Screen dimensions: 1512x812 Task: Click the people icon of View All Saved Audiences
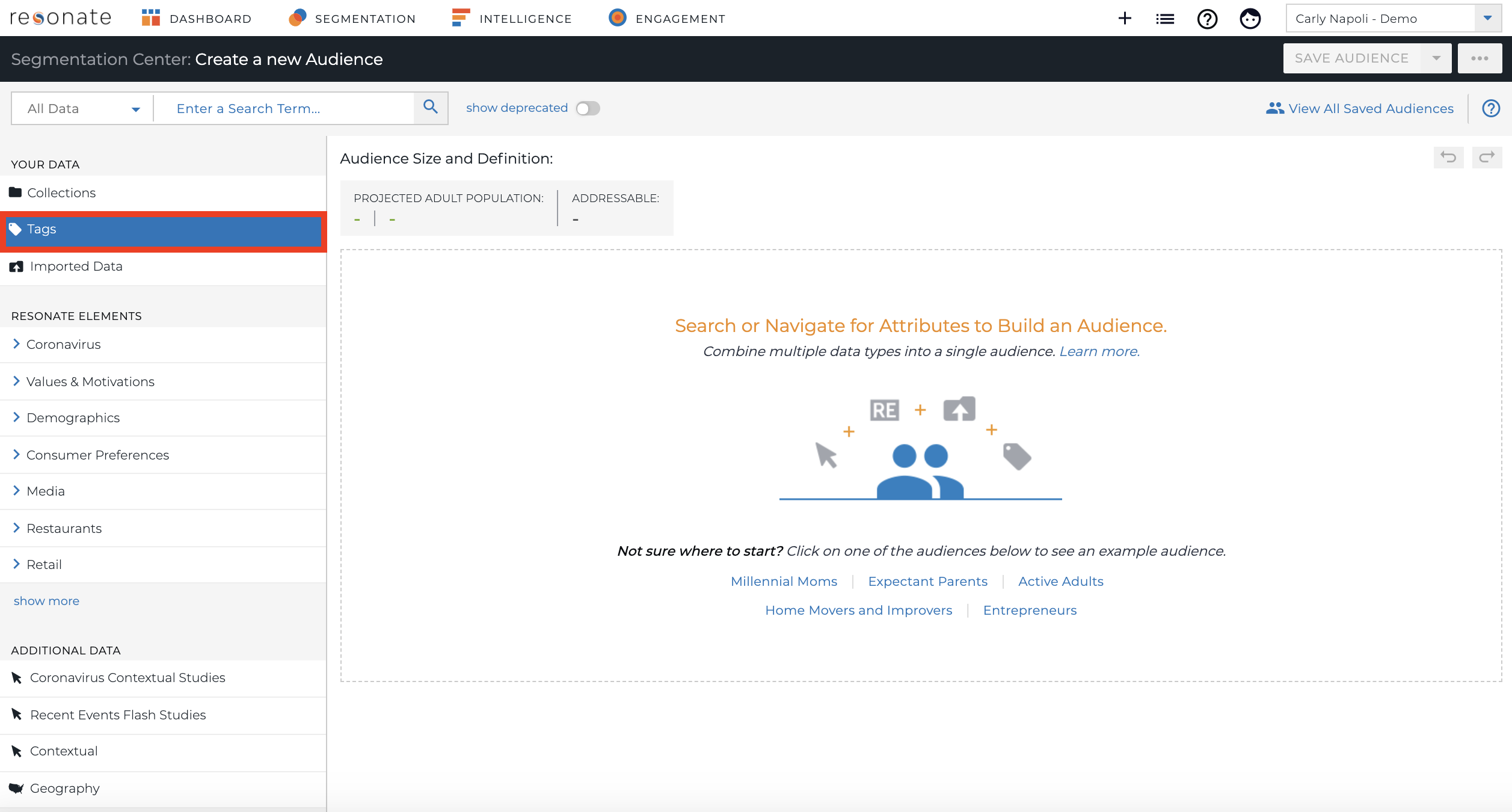[1274, 108]
